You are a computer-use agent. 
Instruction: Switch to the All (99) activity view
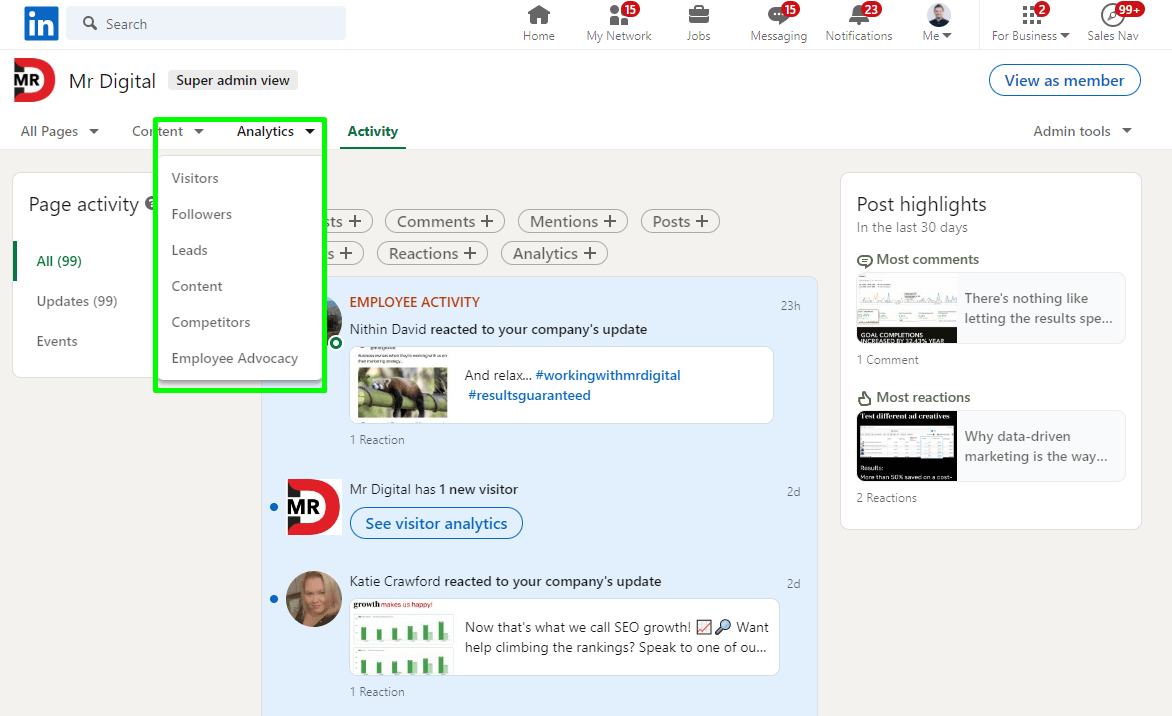tap(58, 259)
